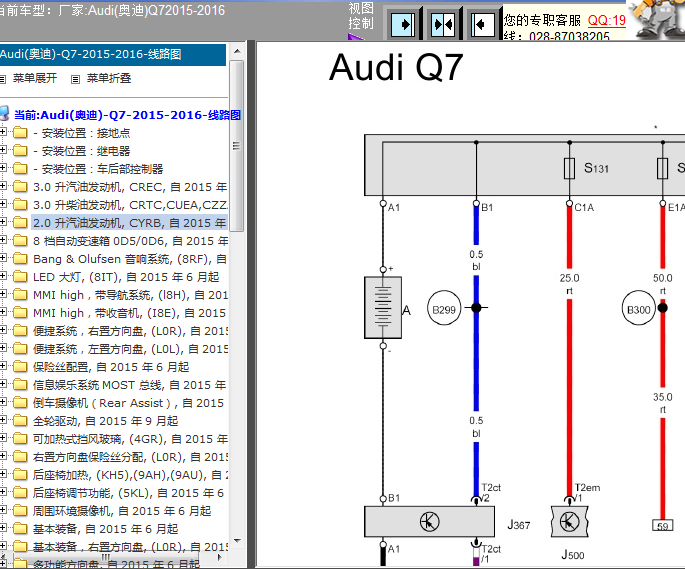
Task: Select 2.0 升汽油发动机, CYRB tree item
Action: [130, 223]
